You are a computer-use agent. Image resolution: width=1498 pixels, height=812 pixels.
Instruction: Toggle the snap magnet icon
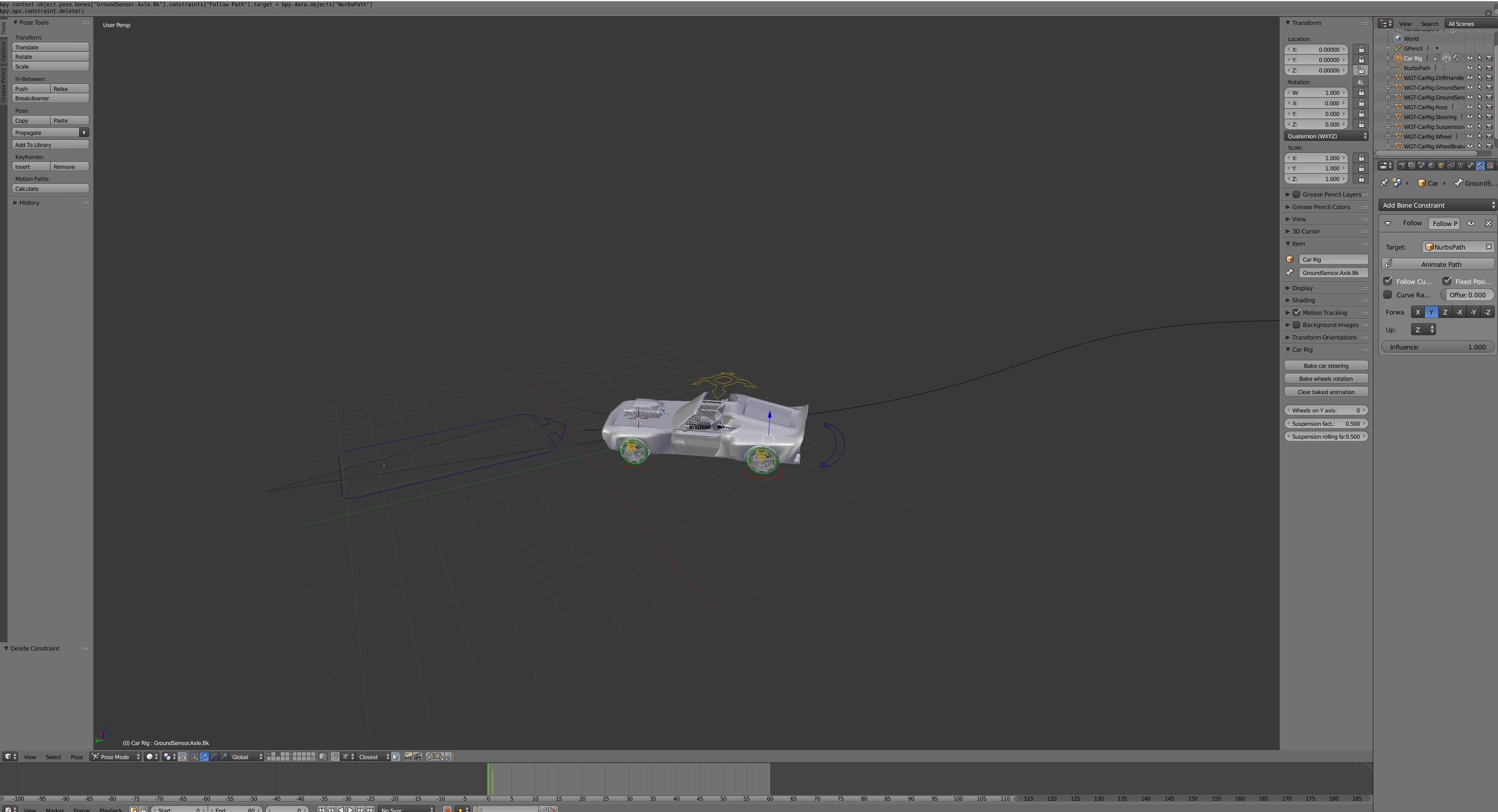click(x=335, y=757)
